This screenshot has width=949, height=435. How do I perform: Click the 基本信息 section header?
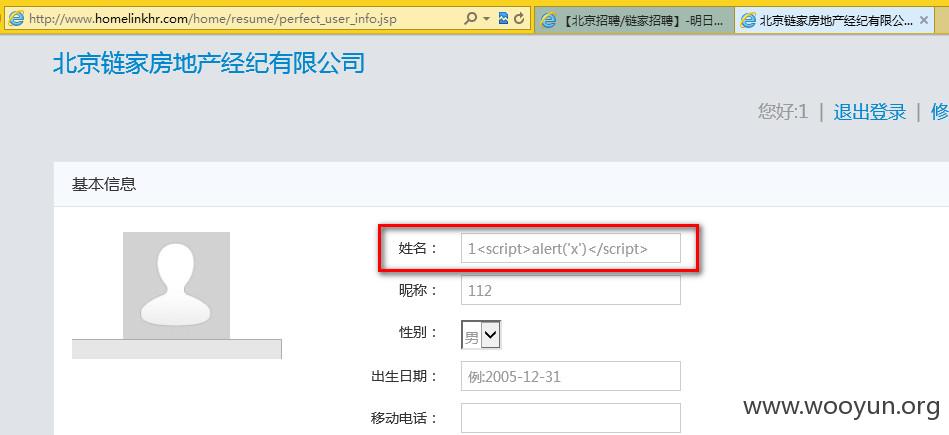pyautogui.click(x=104, y=184)
